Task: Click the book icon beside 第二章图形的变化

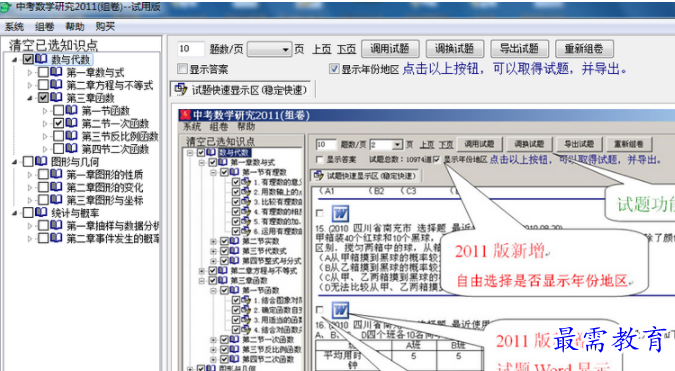Action: pos(56,187)
